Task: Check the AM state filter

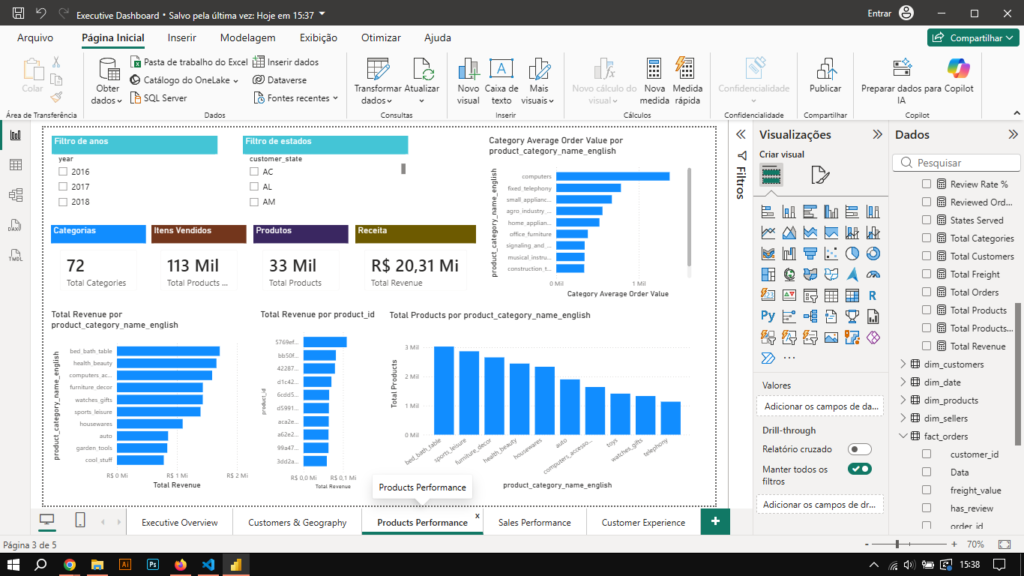Action: 254,202
